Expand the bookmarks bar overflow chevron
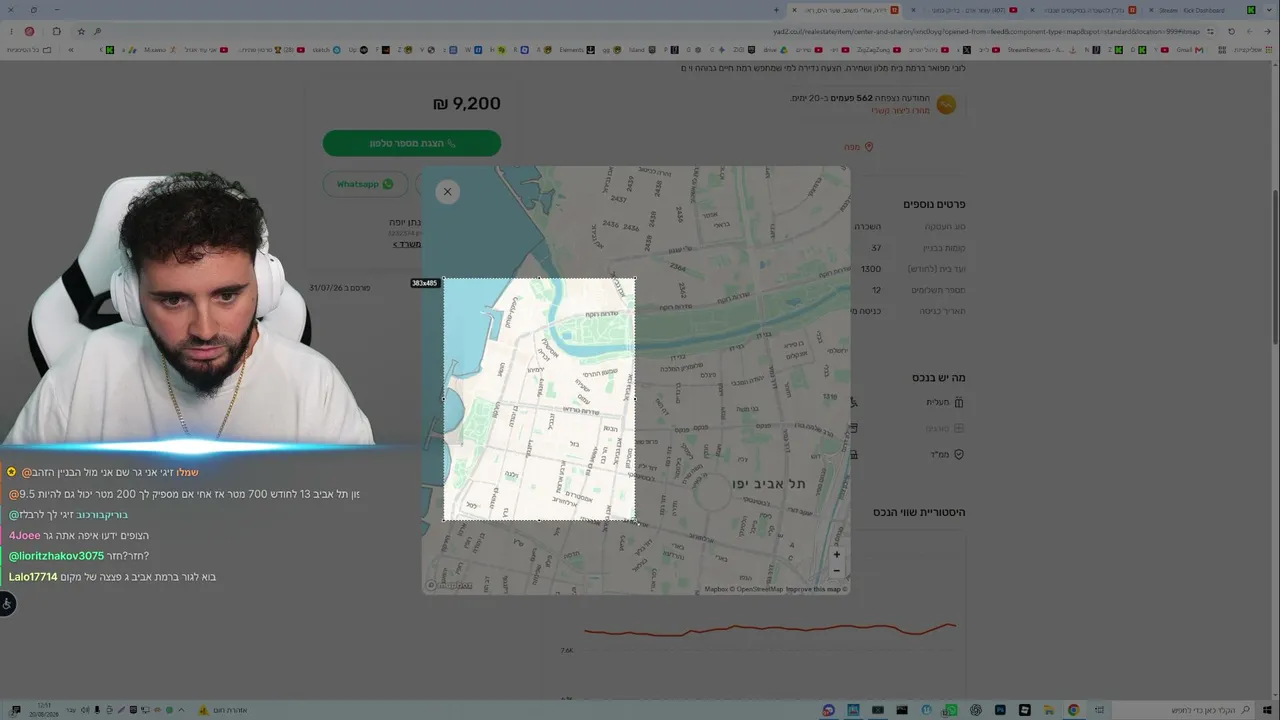 [70, 49]
